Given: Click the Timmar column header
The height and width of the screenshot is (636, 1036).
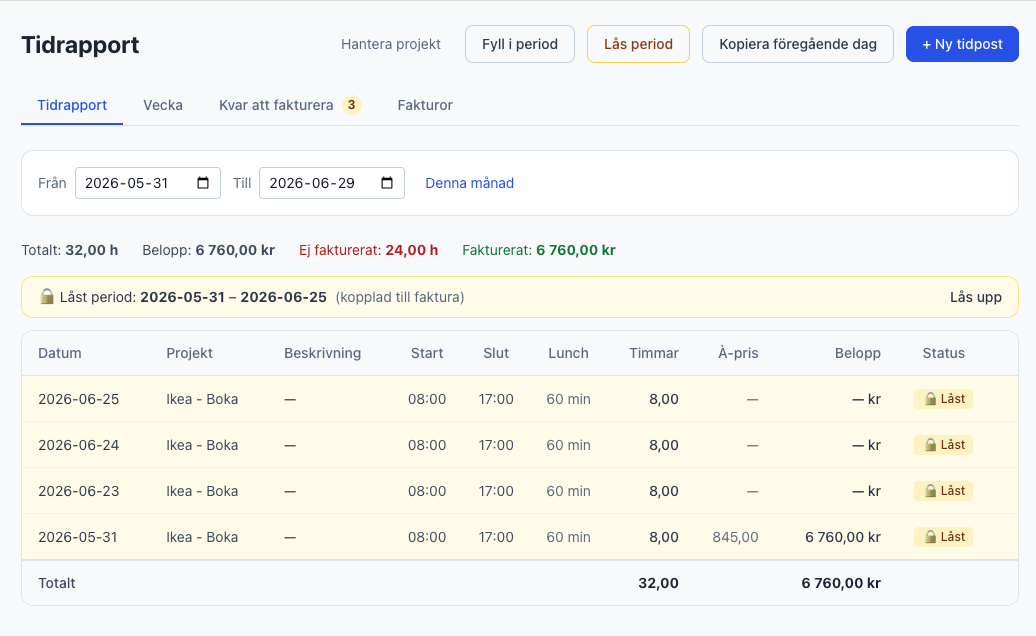Looking at the screenshot, I should (653, 353).
